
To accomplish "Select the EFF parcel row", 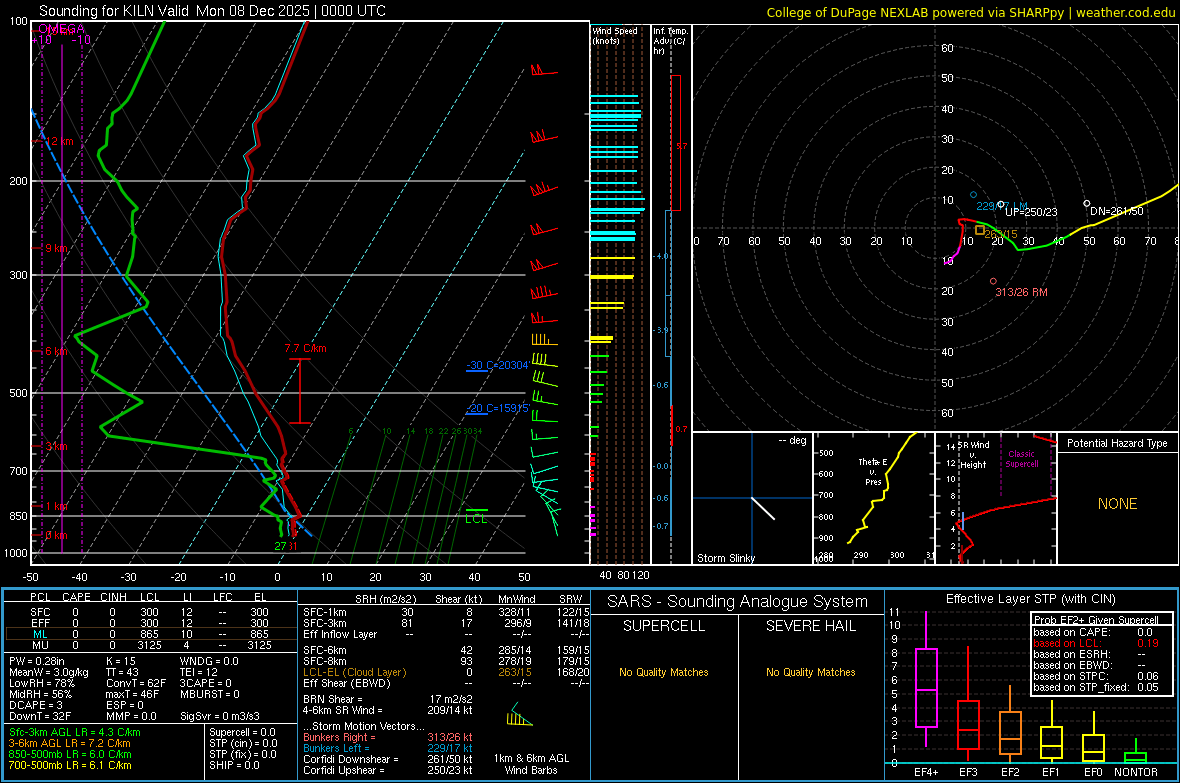I will coord(151,623).
